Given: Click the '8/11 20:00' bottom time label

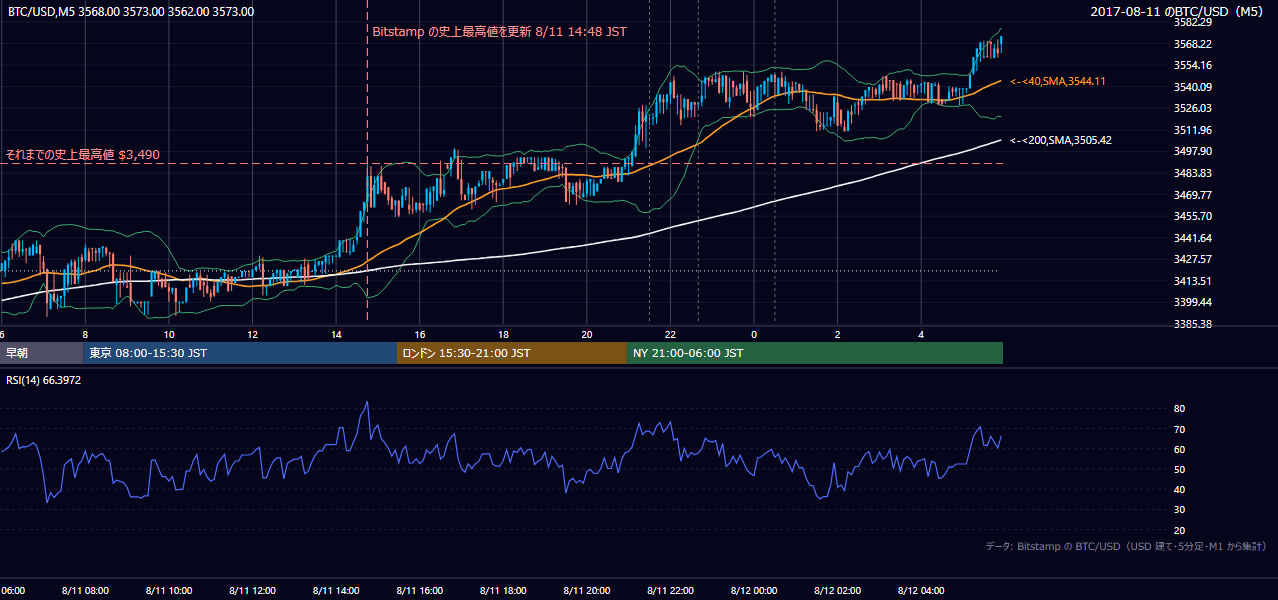Looking at the screenshot, I should point(586,591).
